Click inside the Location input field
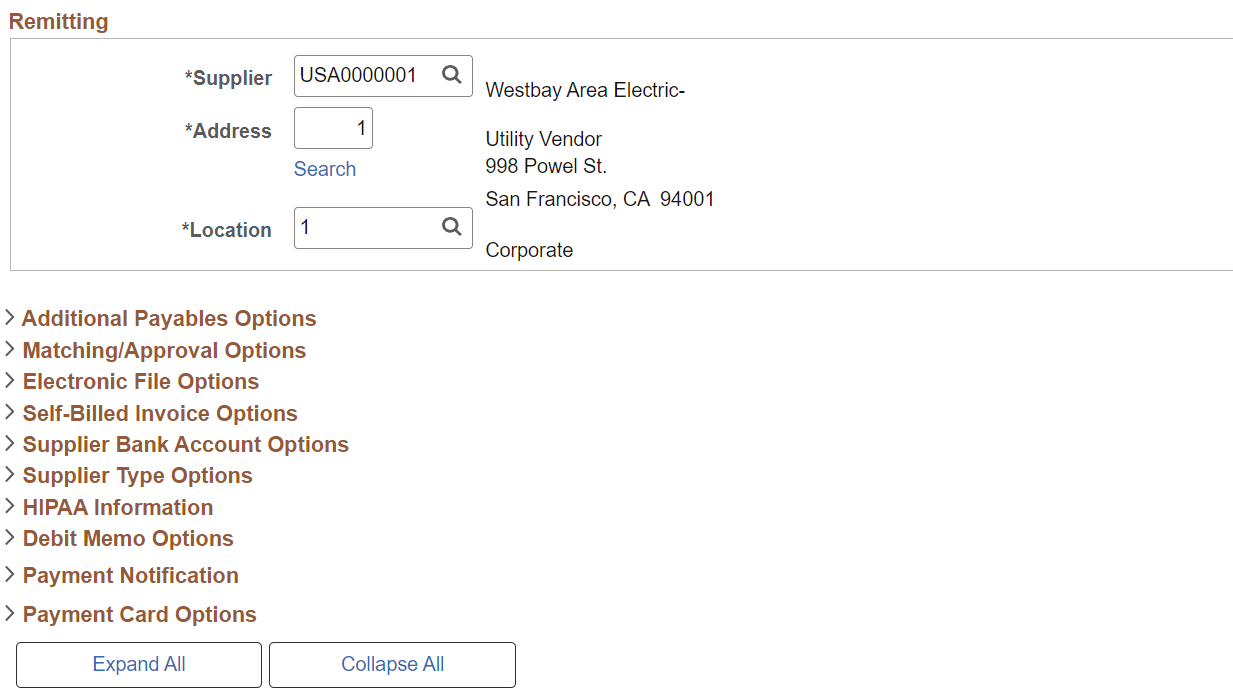Image resolution: width=1233 pixels, height=694 pixels. [365, 227]
